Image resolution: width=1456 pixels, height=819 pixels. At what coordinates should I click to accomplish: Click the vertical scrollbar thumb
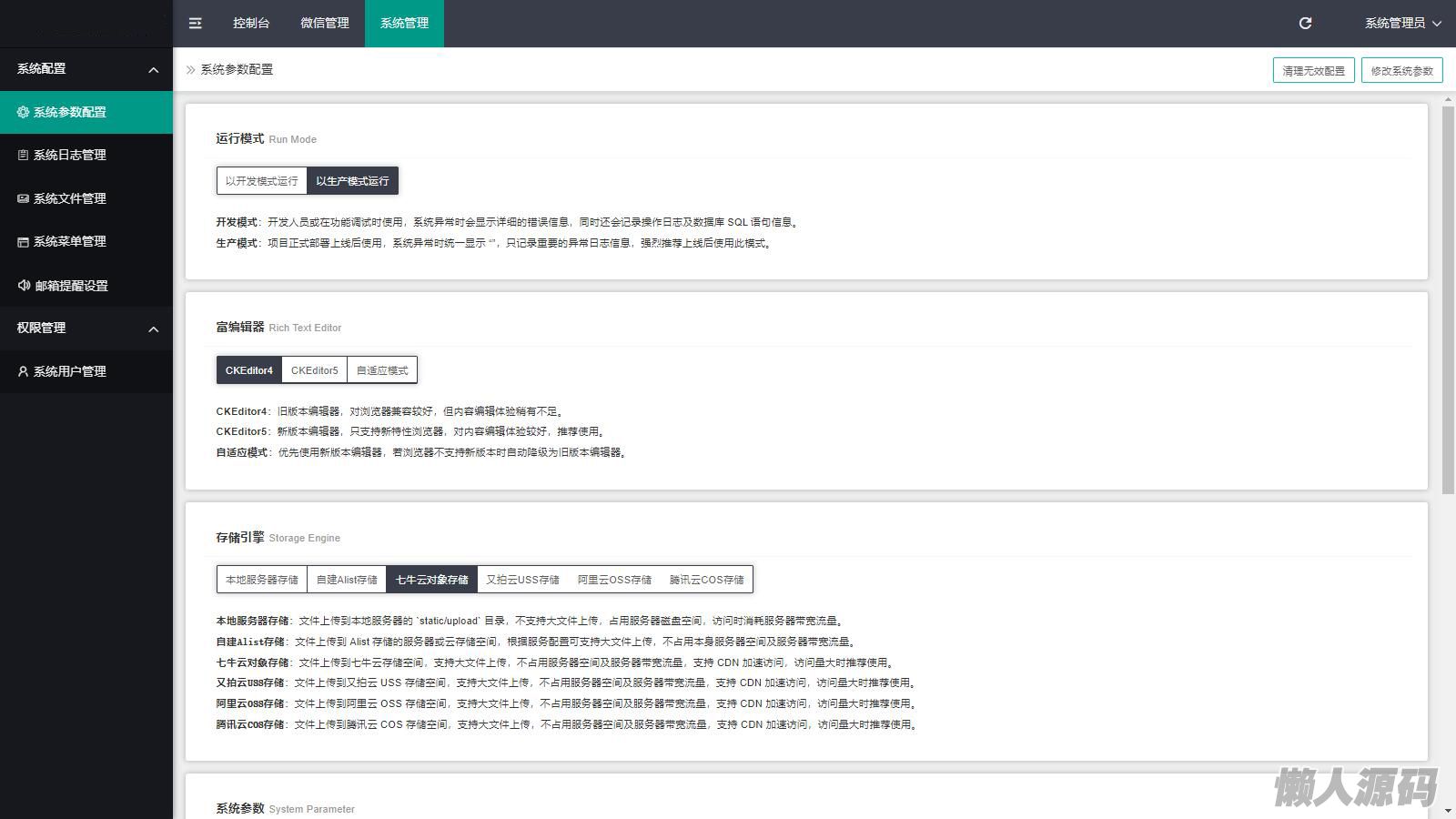click(1448, 300)
